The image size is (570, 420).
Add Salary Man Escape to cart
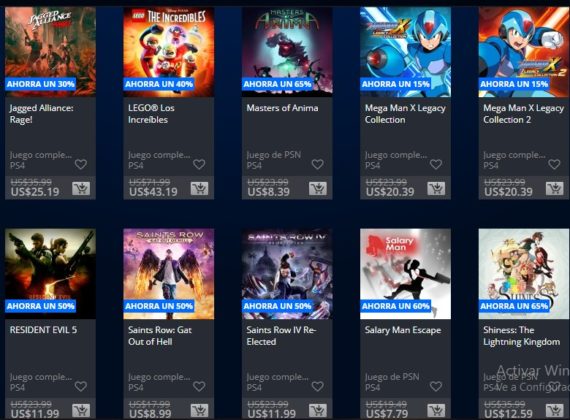tap(436, 411)
